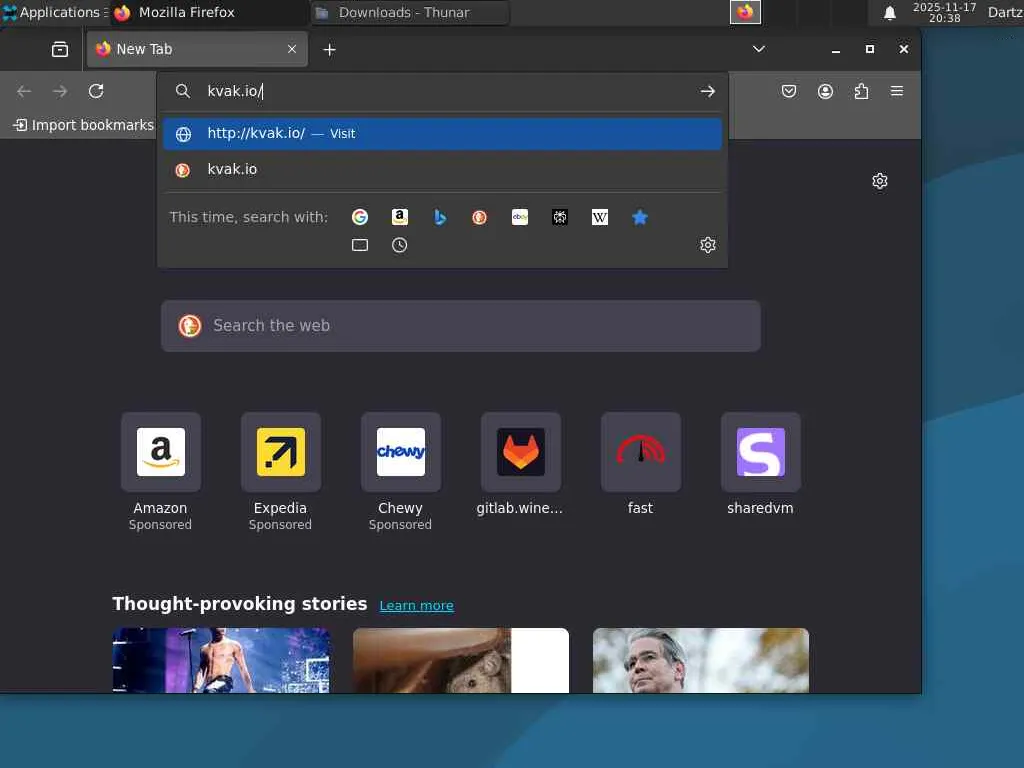Open the concert performer story thumbnail

(x=221, y=660)
